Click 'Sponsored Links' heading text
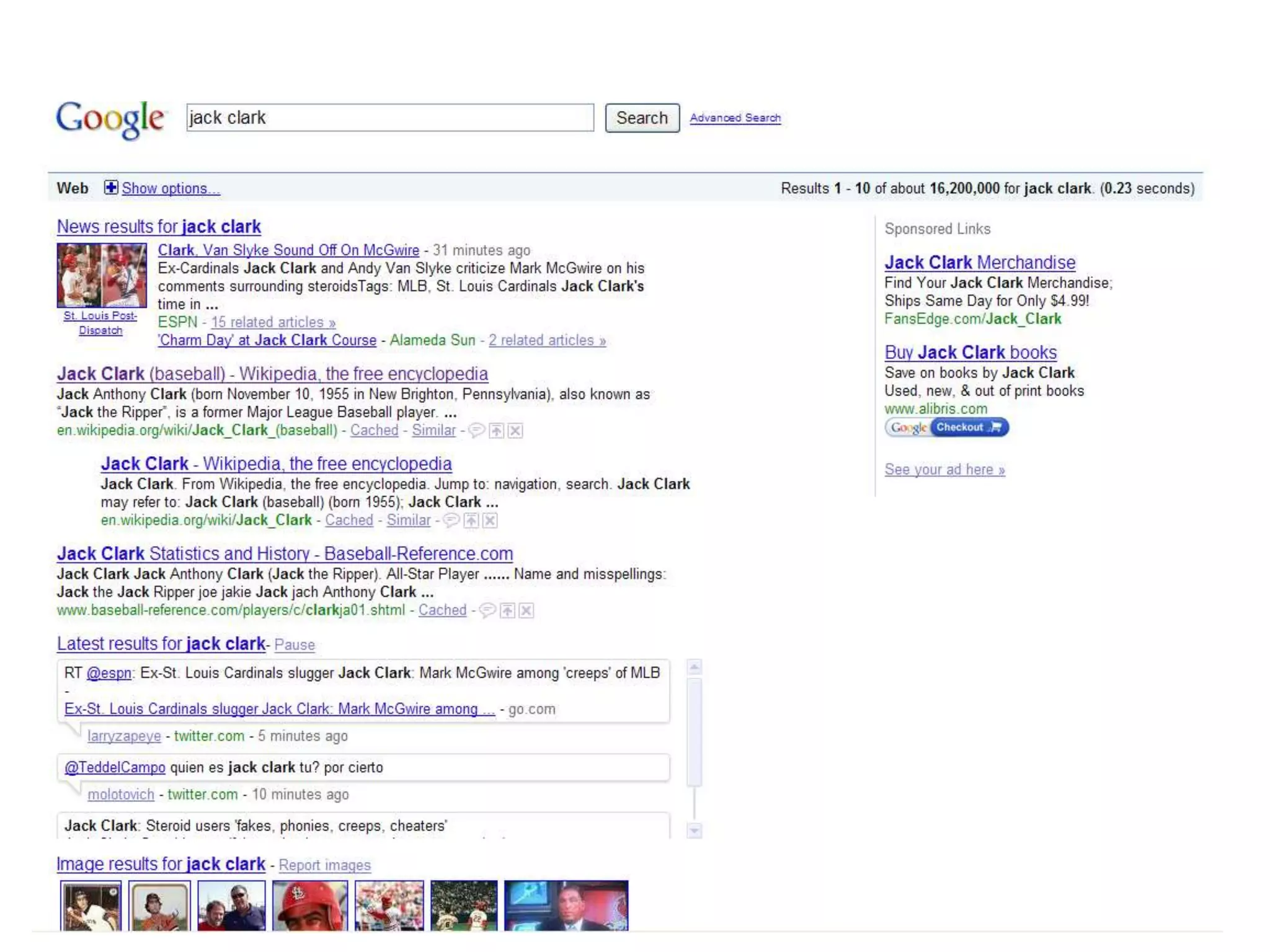Viewport: 1270px width, 952px height. click(937, 229)
